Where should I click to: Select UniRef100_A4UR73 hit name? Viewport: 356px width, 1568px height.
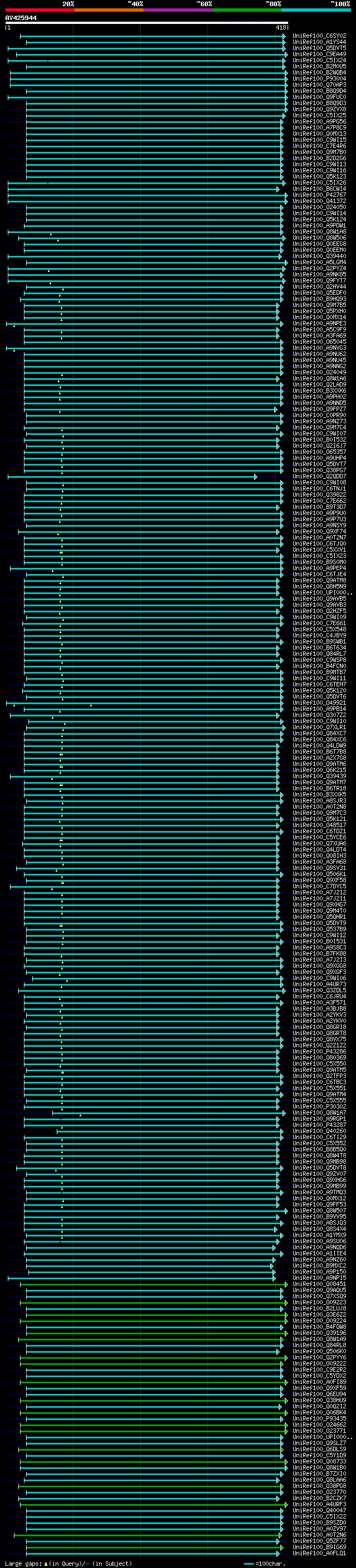point(319,985)
